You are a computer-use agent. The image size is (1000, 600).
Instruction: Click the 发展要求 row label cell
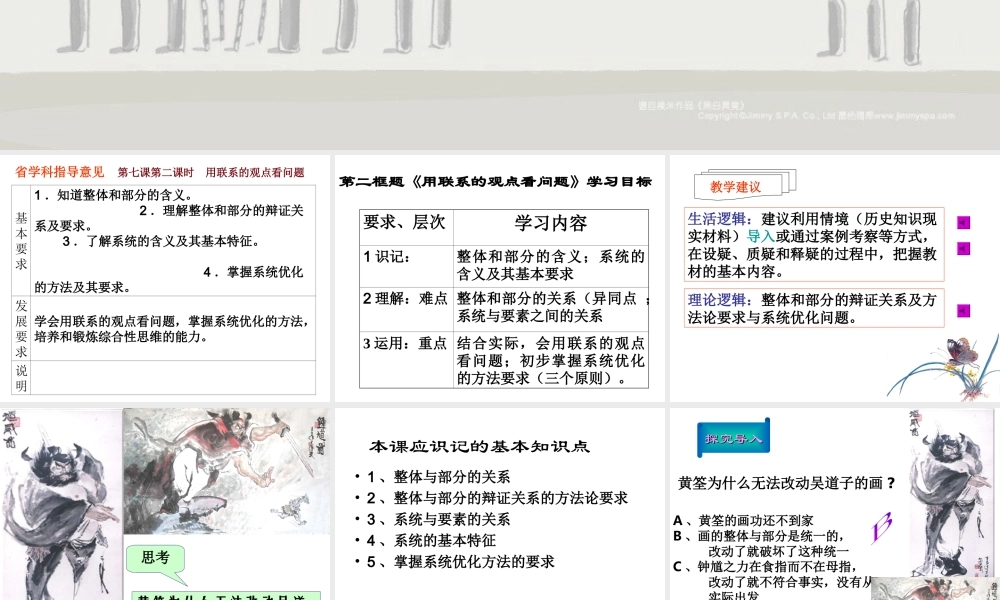[x=21, y=328]
